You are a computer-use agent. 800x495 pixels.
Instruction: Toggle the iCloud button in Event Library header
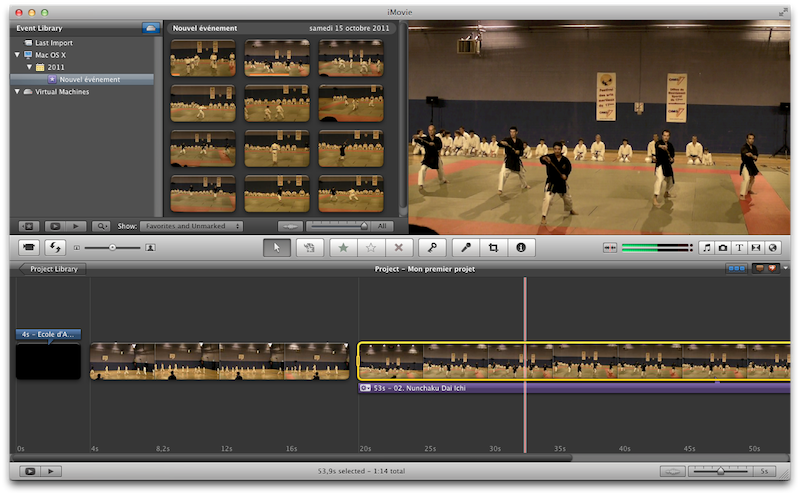point(151,28)
